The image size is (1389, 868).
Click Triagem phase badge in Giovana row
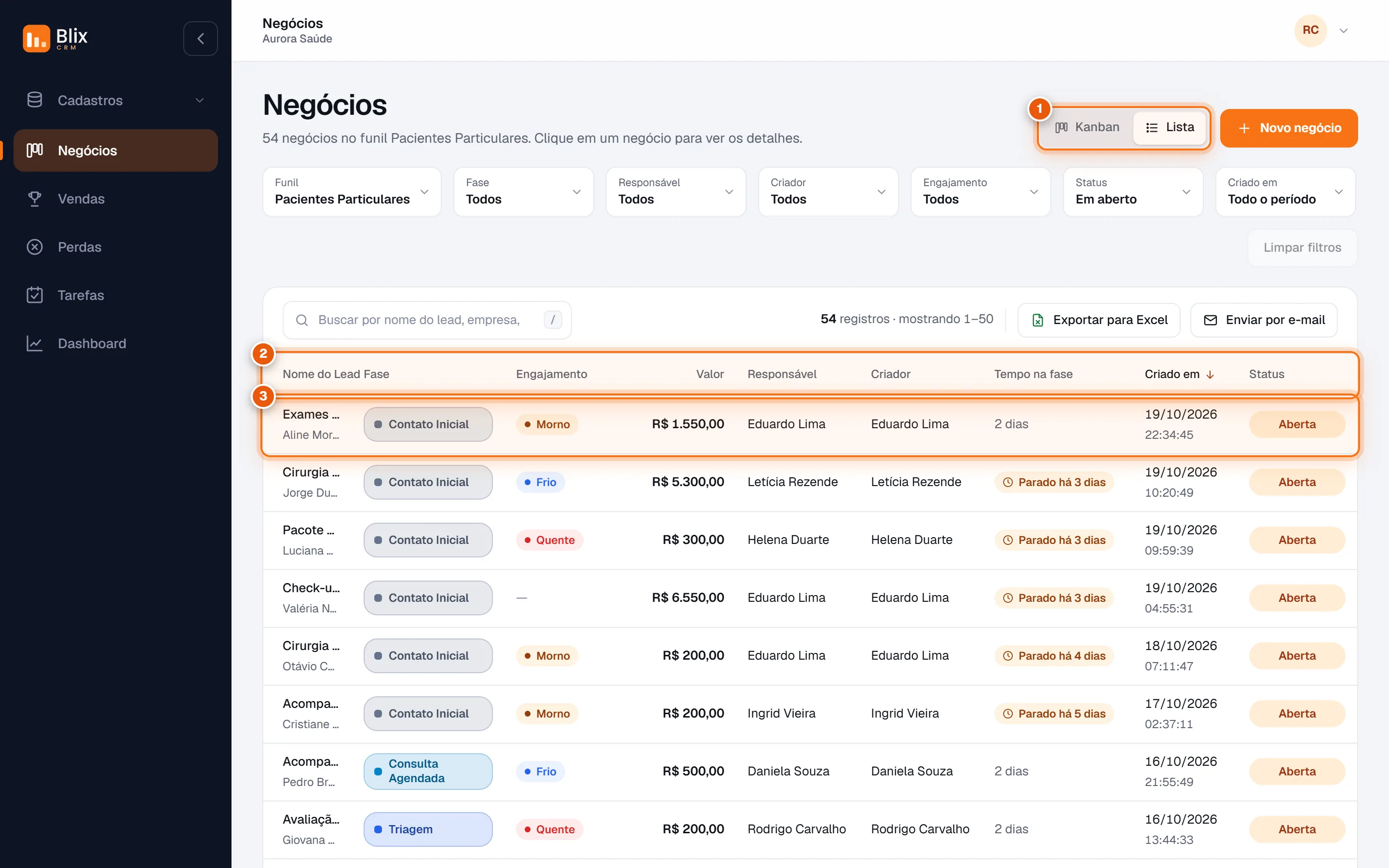(x=428, y=829)
